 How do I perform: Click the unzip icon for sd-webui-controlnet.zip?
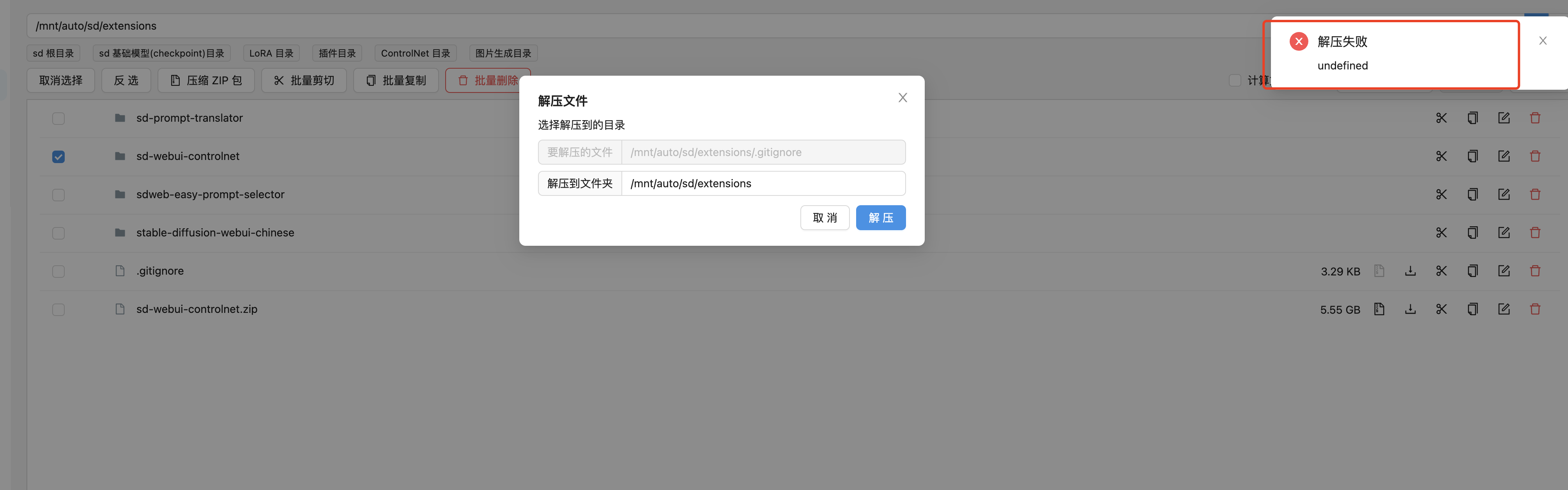pos(1379,309)
